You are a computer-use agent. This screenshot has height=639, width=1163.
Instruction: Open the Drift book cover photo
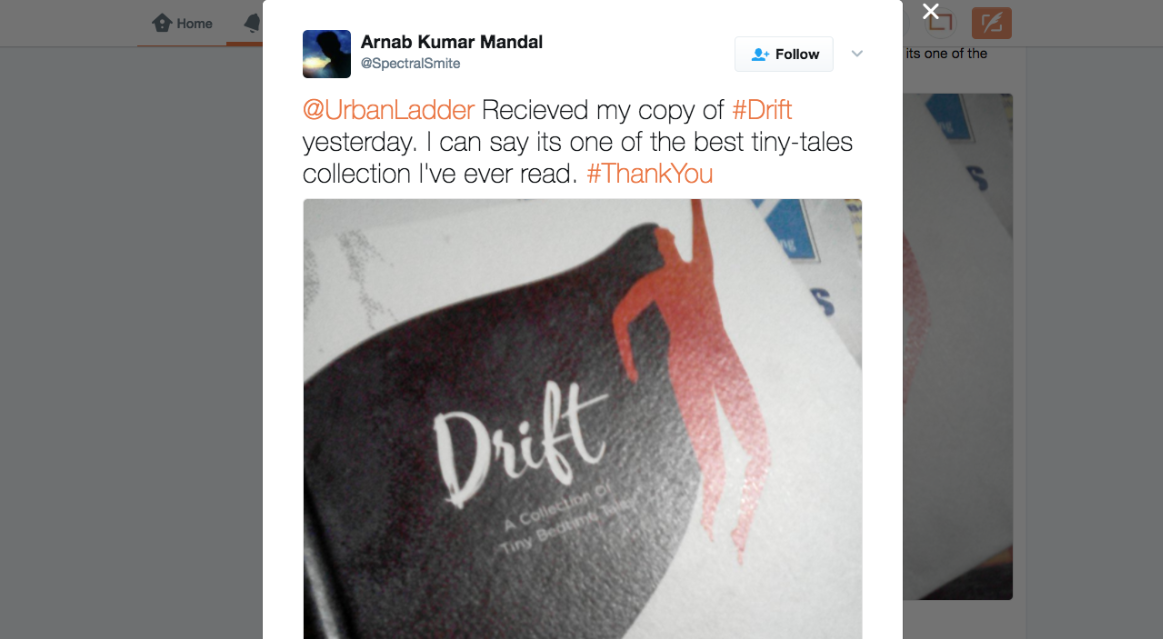tap(582, 419)
